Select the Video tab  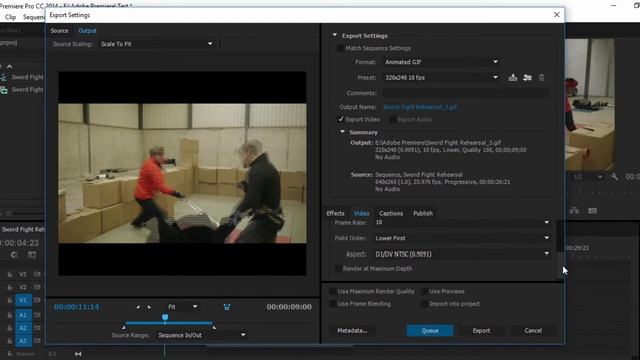pos(361,213)
